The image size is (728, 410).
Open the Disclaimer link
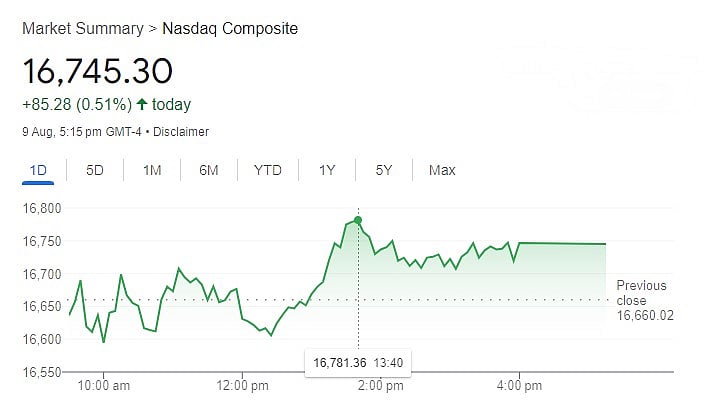pyautogui.click(x=182, y=132)
